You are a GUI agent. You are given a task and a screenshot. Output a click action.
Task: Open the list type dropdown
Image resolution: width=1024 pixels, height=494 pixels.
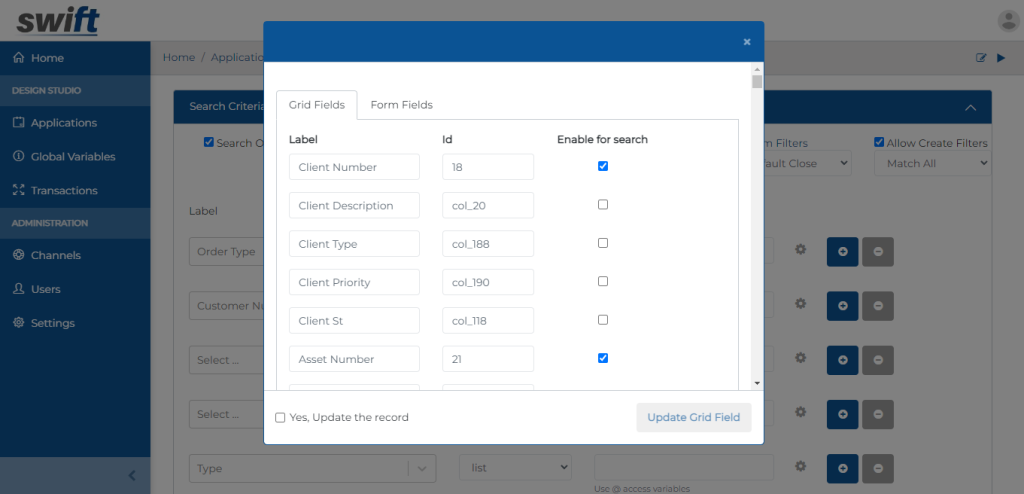(x=515, y=467)
